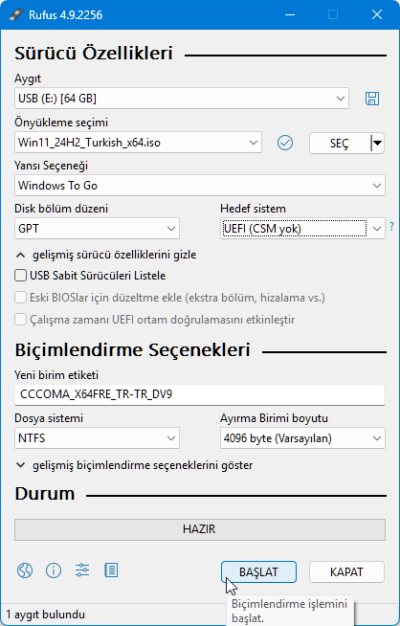Open the Yansı Seçeneği Windows To Go dropdown

point(200,185)
